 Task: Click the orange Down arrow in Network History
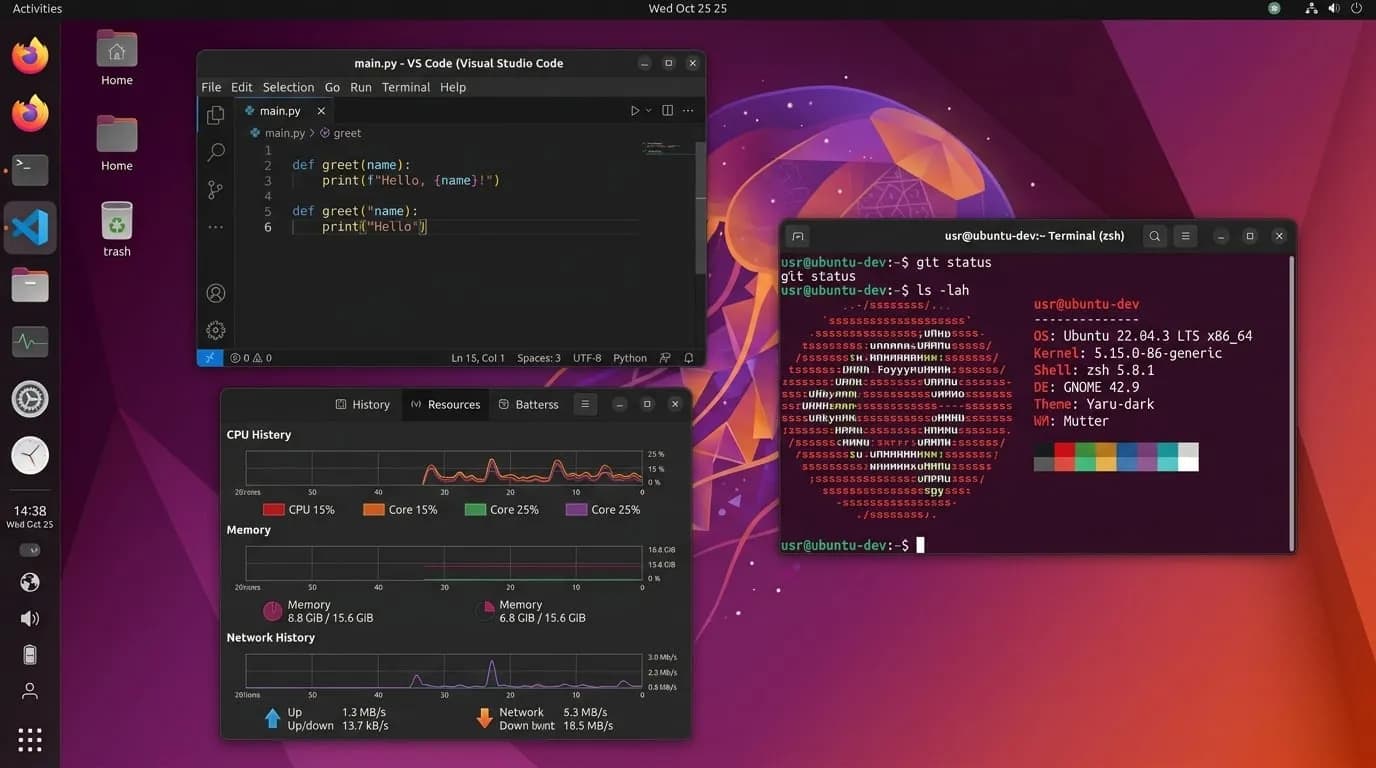tap(485, 718)
